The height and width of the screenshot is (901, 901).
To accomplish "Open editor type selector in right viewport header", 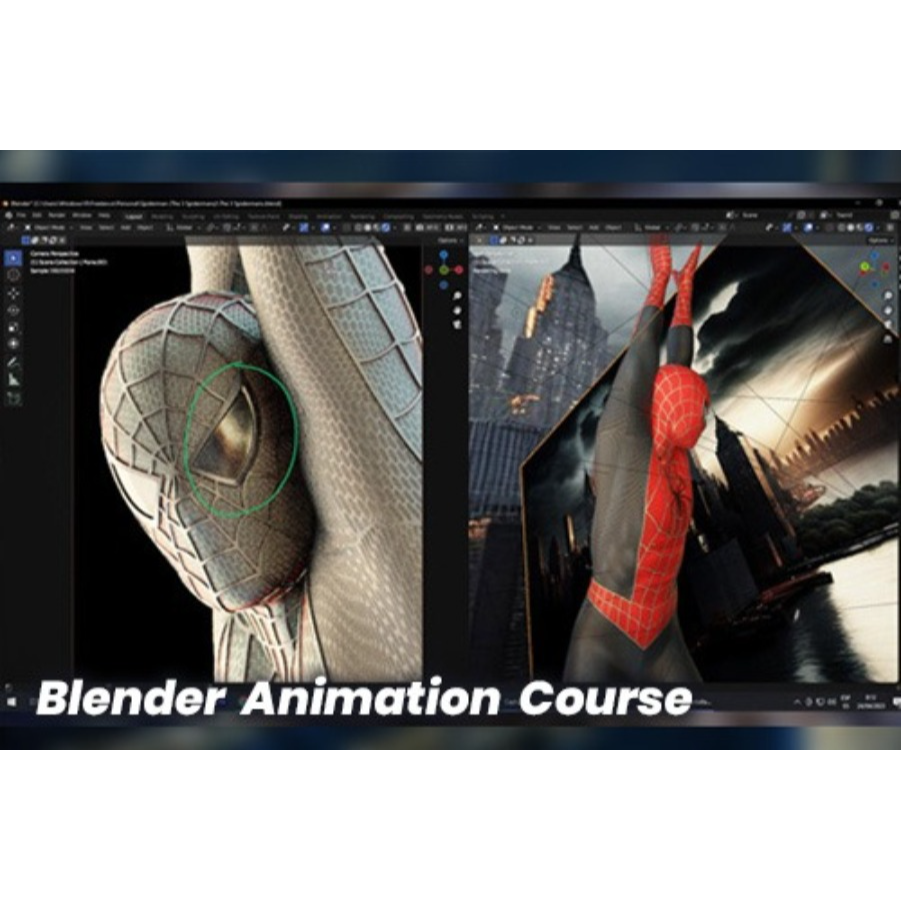I will pyautogui.click(x=479, y=228).
